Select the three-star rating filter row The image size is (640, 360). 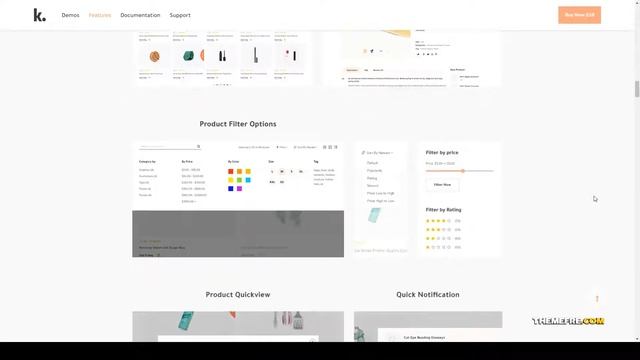point(443,230)
